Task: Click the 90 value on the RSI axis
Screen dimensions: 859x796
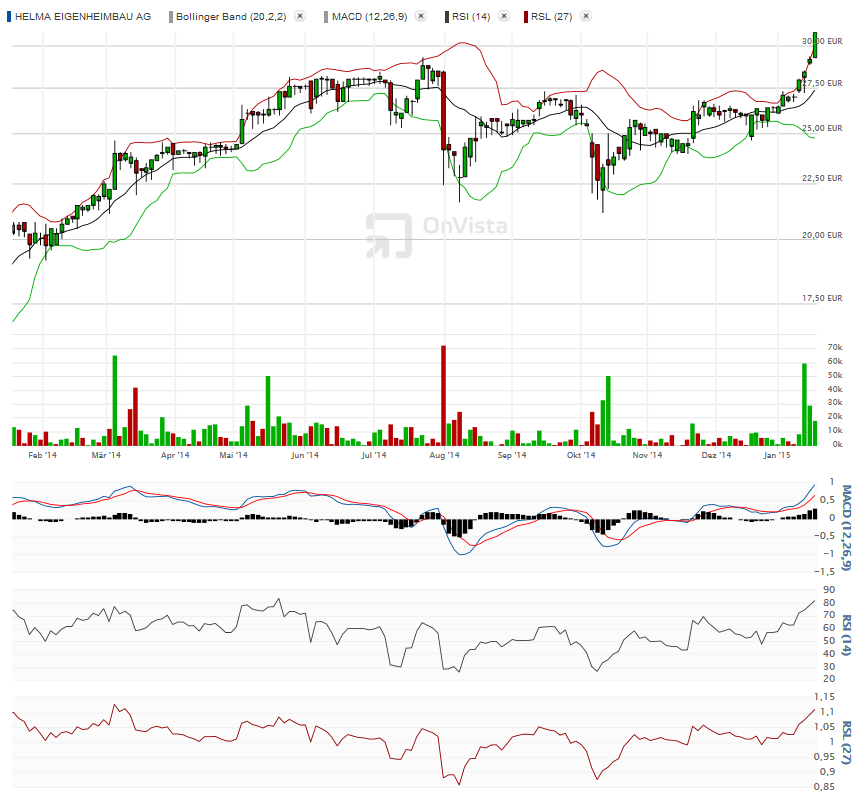Action: [829, 590]
